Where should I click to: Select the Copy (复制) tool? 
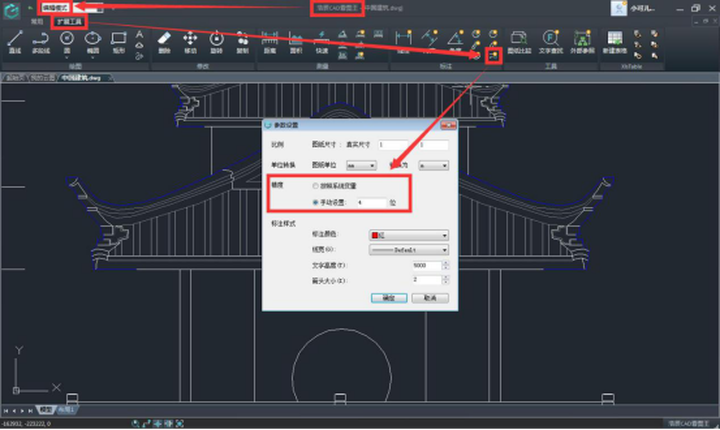(242, 42)
